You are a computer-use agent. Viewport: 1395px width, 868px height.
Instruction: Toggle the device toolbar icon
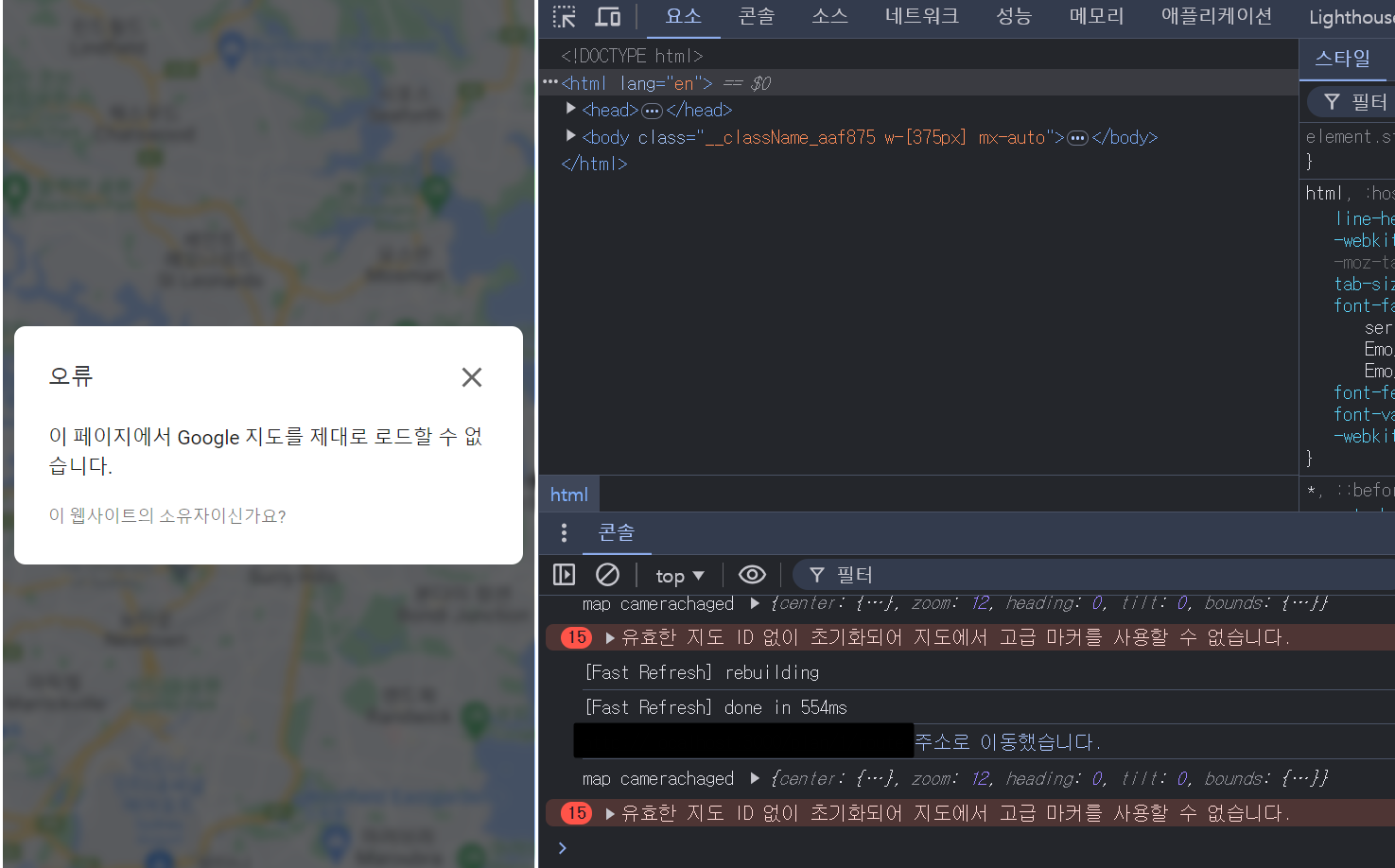607,17
